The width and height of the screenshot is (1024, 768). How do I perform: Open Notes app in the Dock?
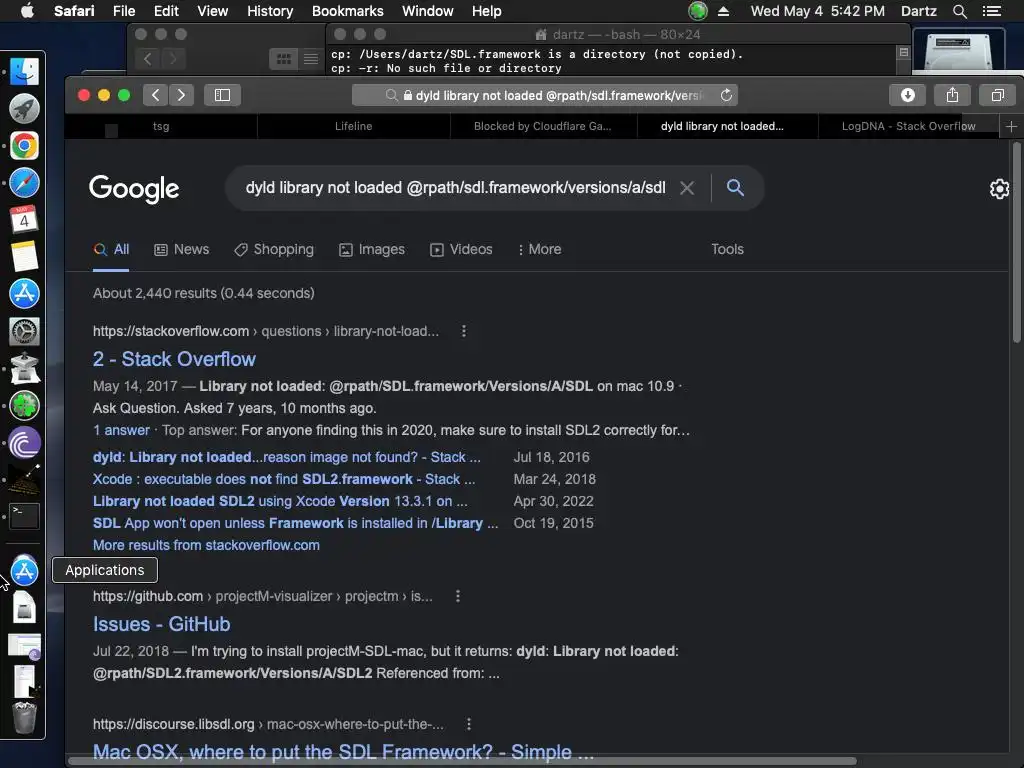[x=24, y=257]
